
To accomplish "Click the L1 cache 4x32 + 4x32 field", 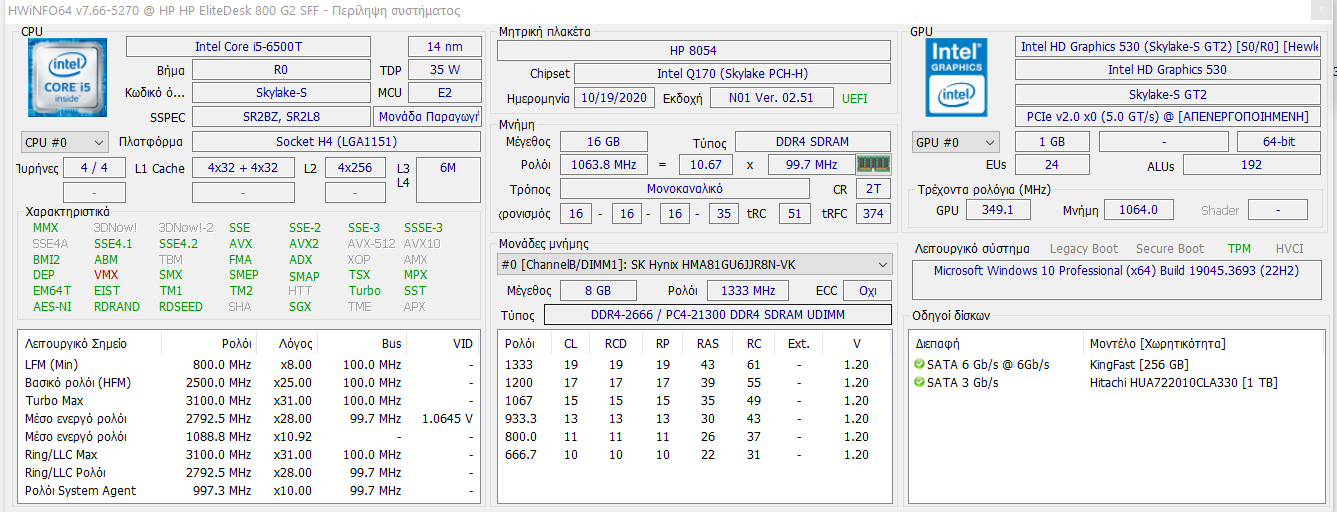I will (x=244, y=168).
